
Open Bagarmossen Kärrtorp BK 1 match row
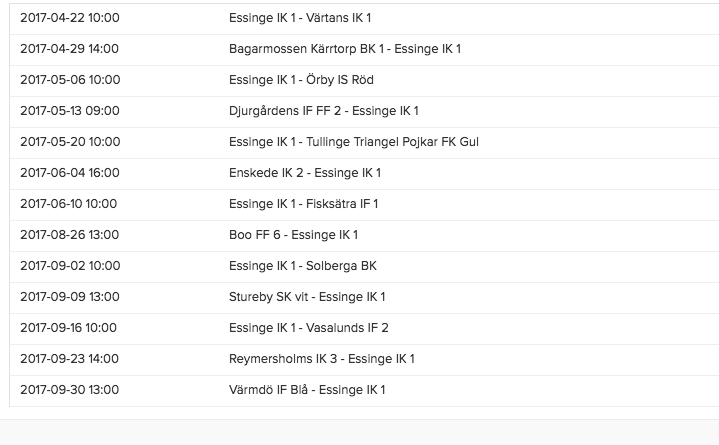click(344, 49)
